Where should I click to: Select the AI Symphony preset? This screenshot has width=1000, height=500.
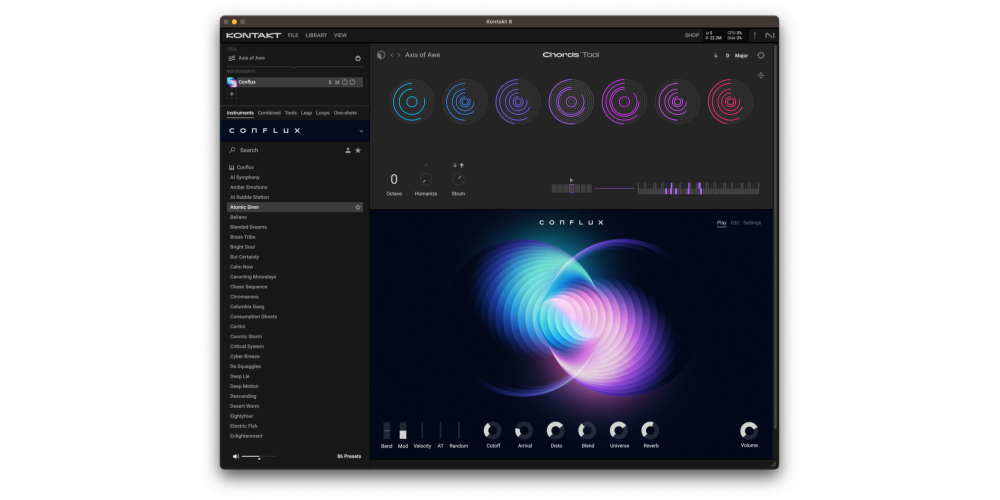click(x=245, y=177)
